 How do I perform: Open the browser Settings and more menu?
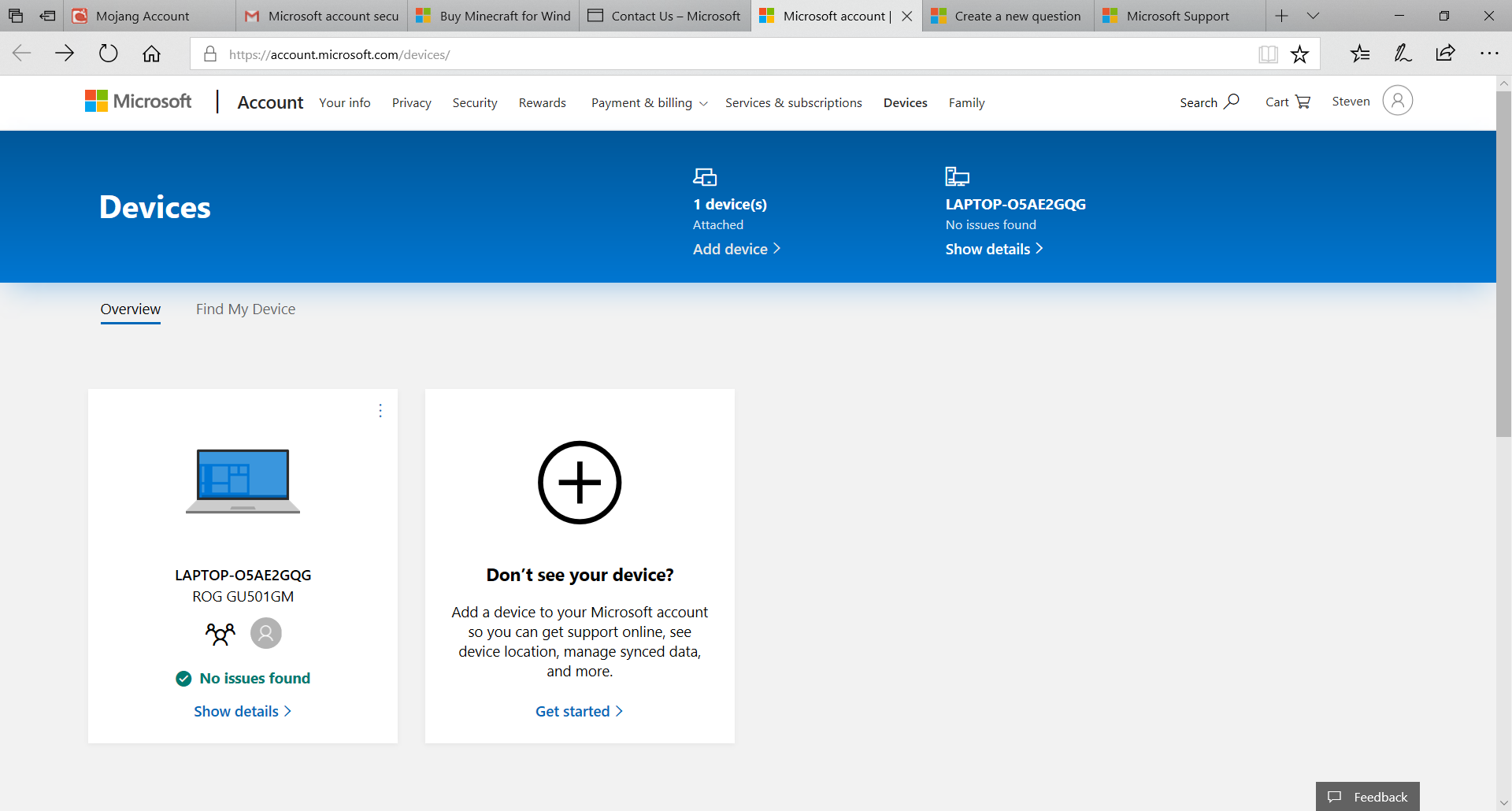(x=1488, y=54)
